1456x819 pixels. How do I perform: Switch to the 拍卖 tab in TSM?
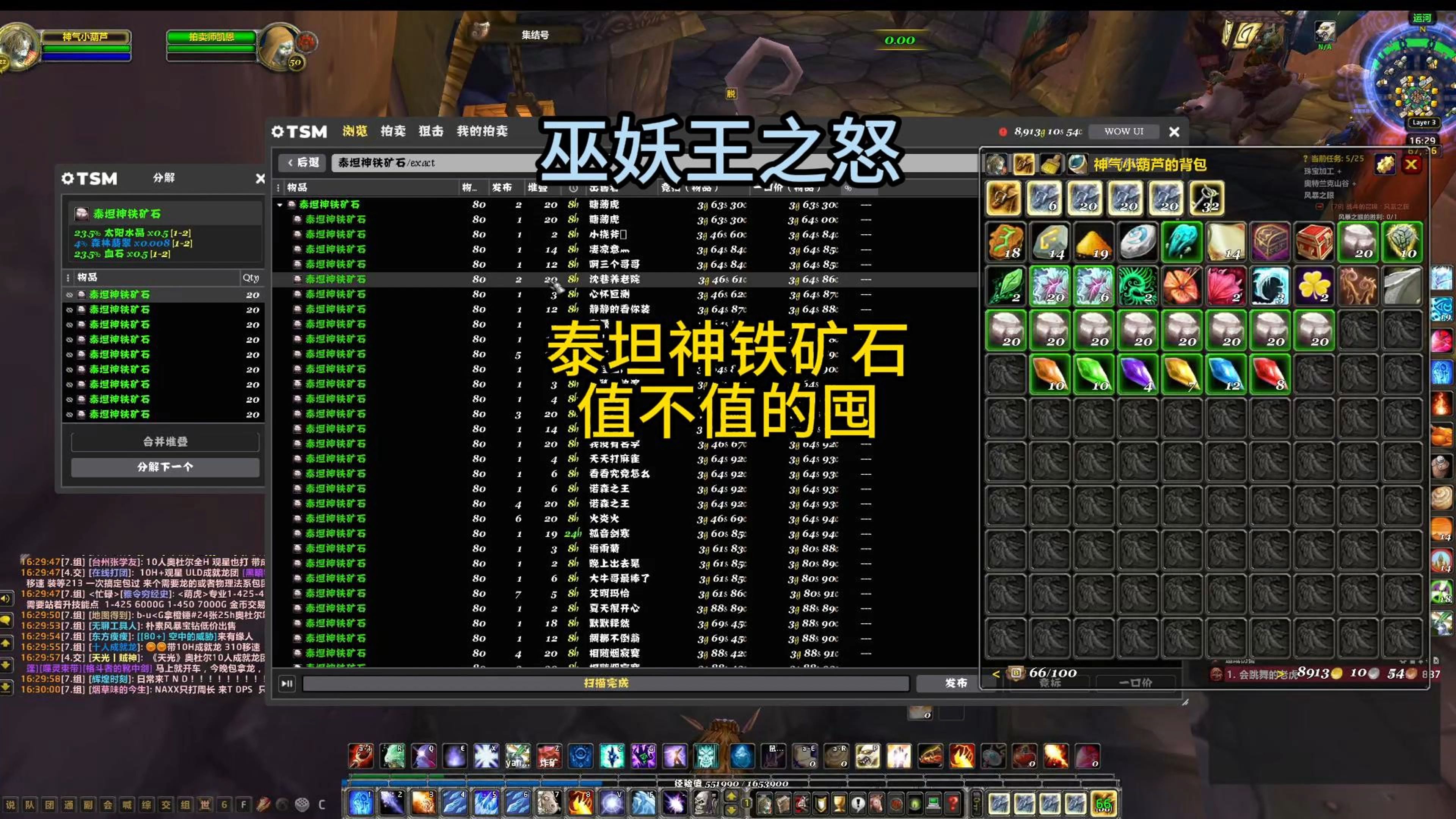coord(394,131)
